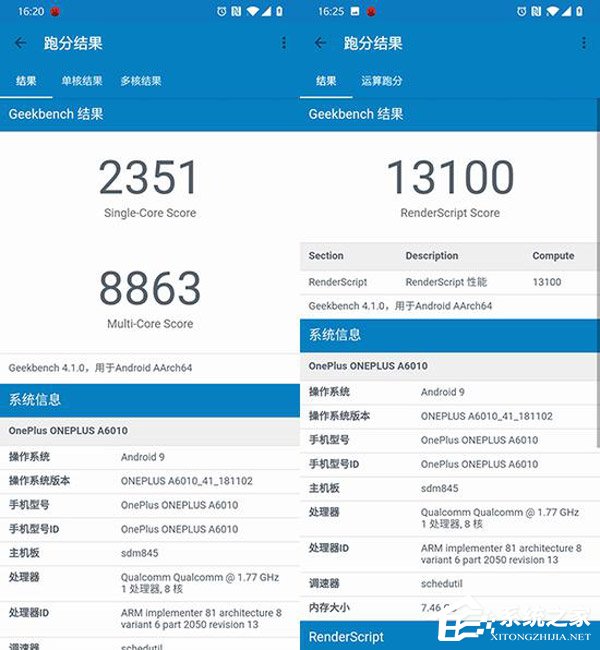This screenshot has width=600, height=650.
Task: Tap the Wi-Fi icon in right status bar
Action: coord(552,11)
